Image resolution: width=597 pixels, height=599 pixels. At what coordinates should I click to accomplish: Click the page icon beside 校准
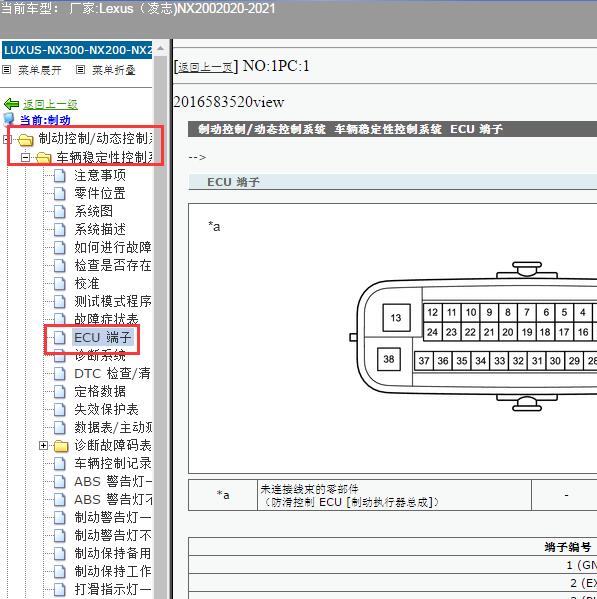click(x=60, y=284)
